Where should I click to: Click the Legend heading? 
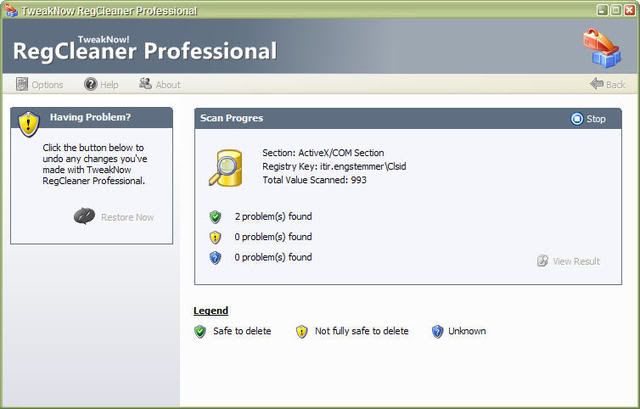tap(211, 311)
